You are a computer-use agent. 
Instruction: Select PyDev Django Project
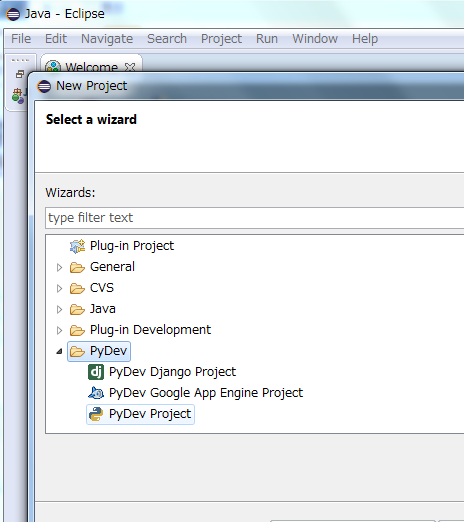(172, 372)
